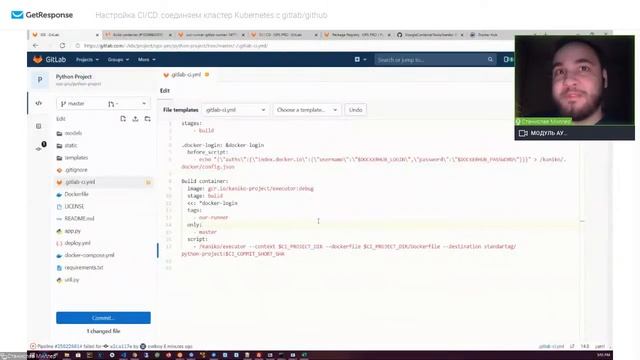The height and width of the screenshot is (360, 640).
Task: Select the Edit tab above editor
Action: point(165,91)
